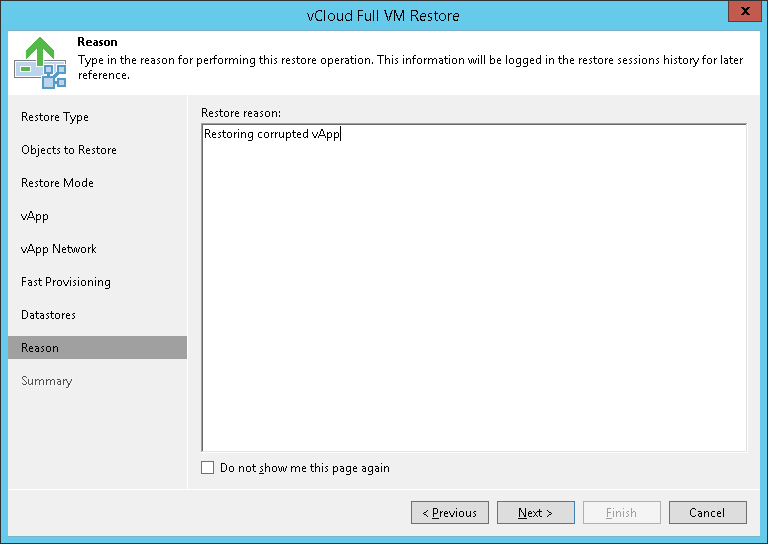
Task: Jump to the Fast Provisioning step
Action: click(x=66, y=282)
